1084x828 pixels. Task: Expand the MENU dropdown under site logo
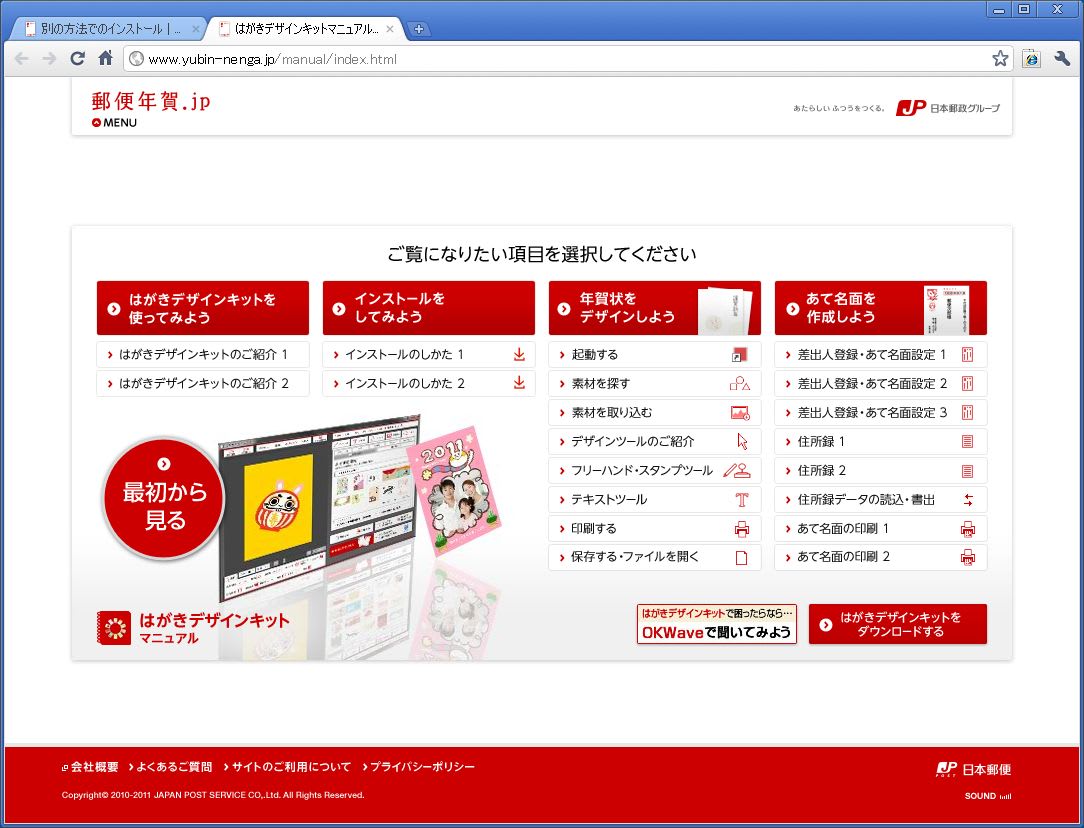point(114,123)
